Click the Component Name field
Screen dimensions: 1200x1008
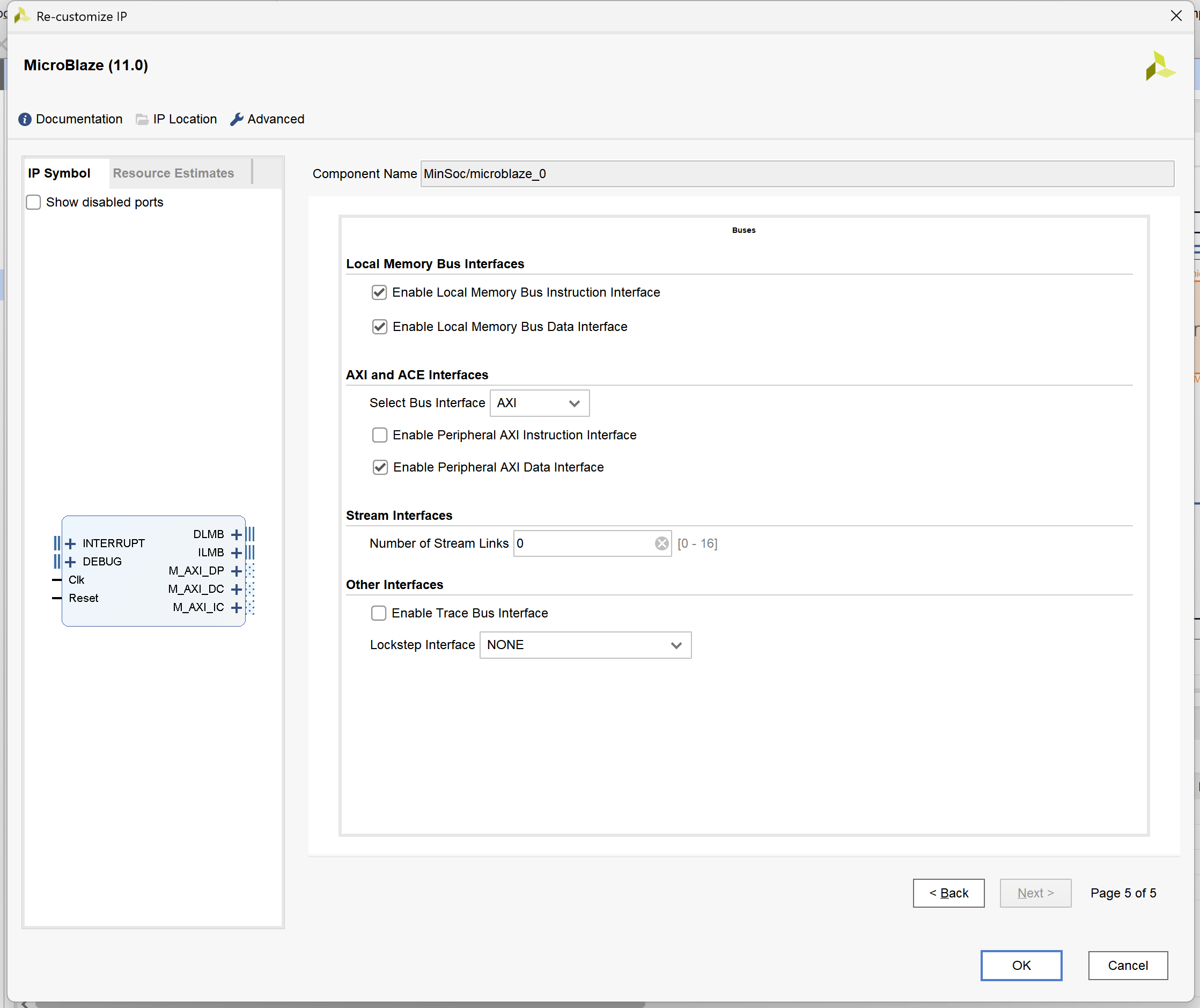797,174
